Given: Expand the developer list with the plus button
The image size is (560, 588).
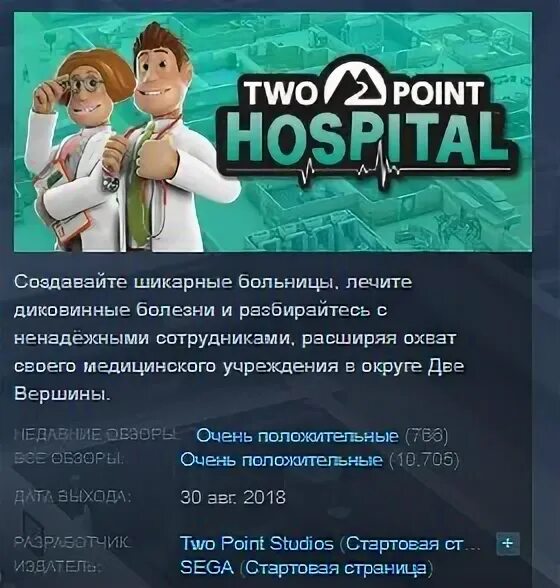Looking at the screenshot, I should pos(507,543).
